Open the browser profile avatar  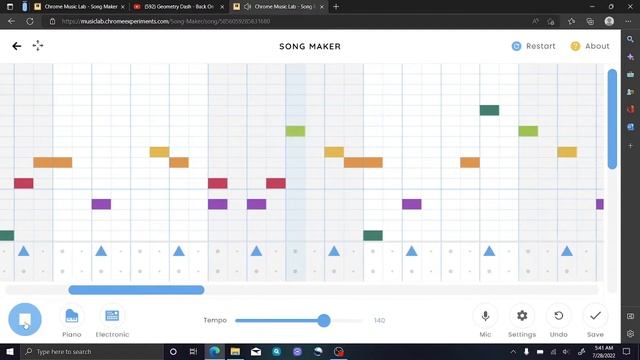(x=609, y=21)
